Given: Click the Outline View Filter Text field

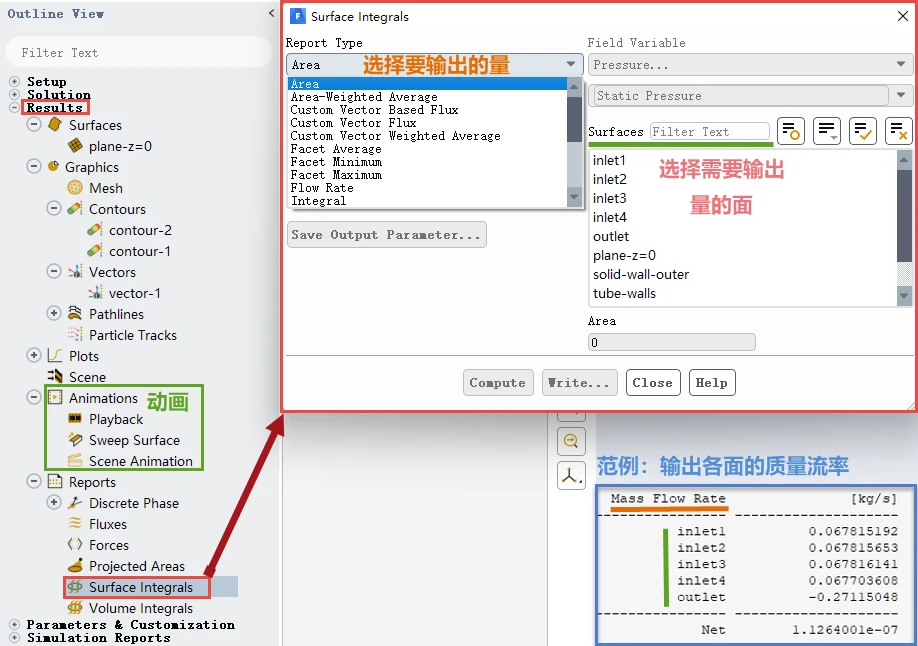Looking at the screenshot, I should (x=139, y=53).
